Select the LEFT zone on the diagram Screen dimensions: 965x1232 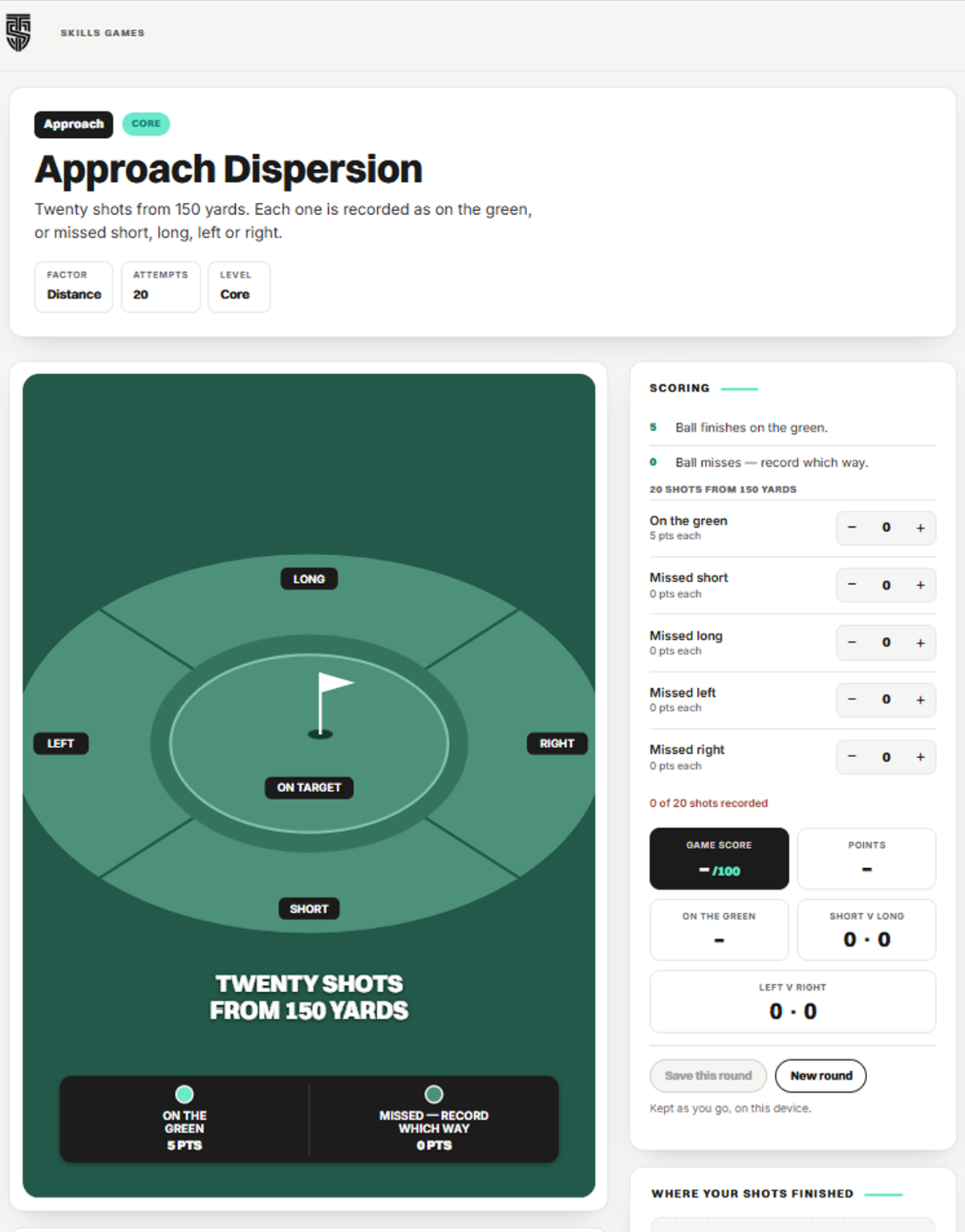point(61,744)
